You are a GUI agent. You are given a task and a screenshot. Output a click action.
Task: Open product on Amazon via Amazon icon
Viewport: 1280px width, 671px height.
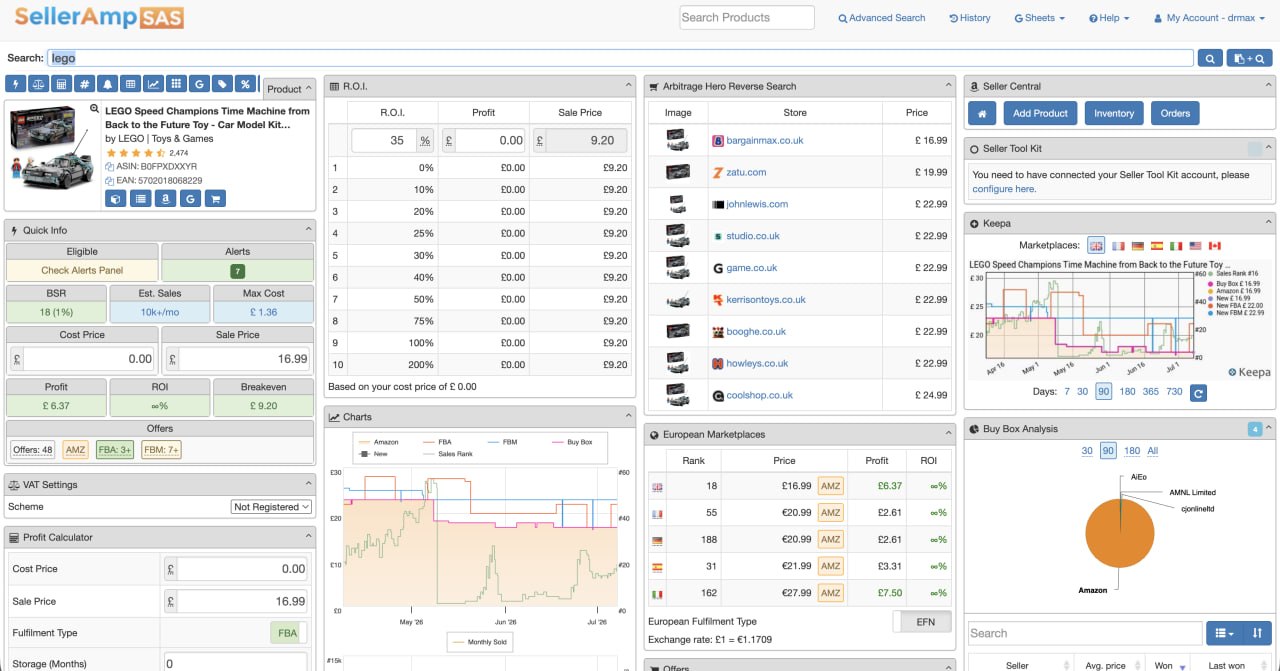click(x=165, y=198)
